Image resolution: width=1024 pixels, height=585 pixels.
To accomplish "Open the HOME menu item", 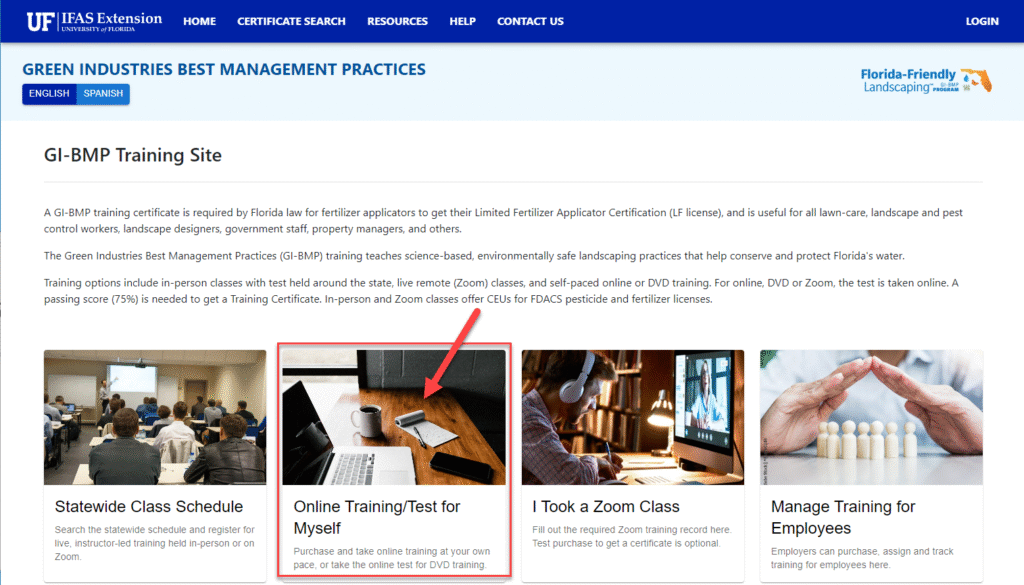I will coord(199,21).
